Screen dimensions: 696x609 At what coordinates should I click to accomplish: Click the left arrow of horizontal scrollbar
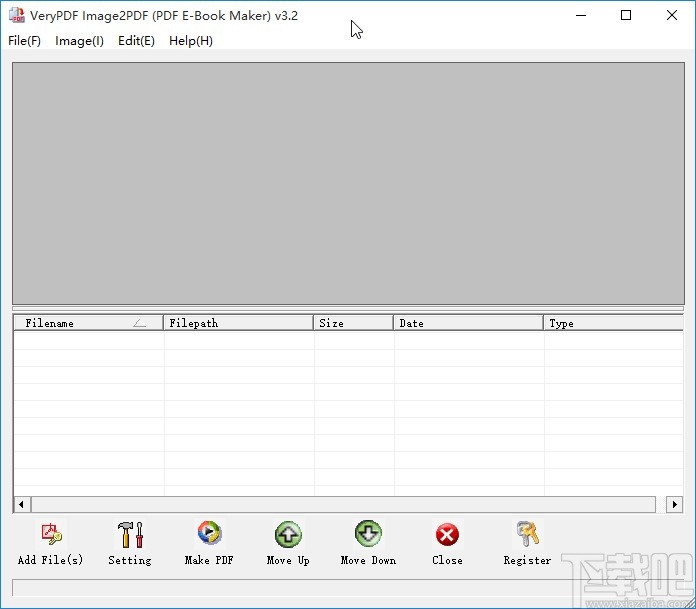(22, 504)
